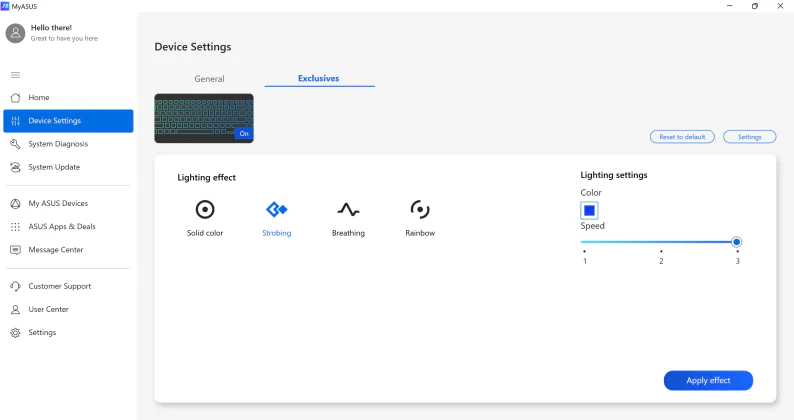Open the blue Color swatch picker
794x420 pixels.
[x=589, y=210]
